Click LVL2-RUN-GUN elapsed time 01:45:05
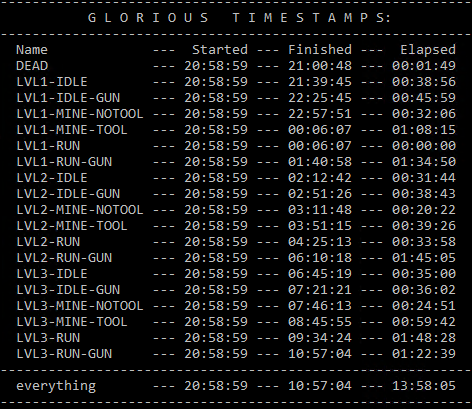Viewport: 472px width, 409px height. 424,258
